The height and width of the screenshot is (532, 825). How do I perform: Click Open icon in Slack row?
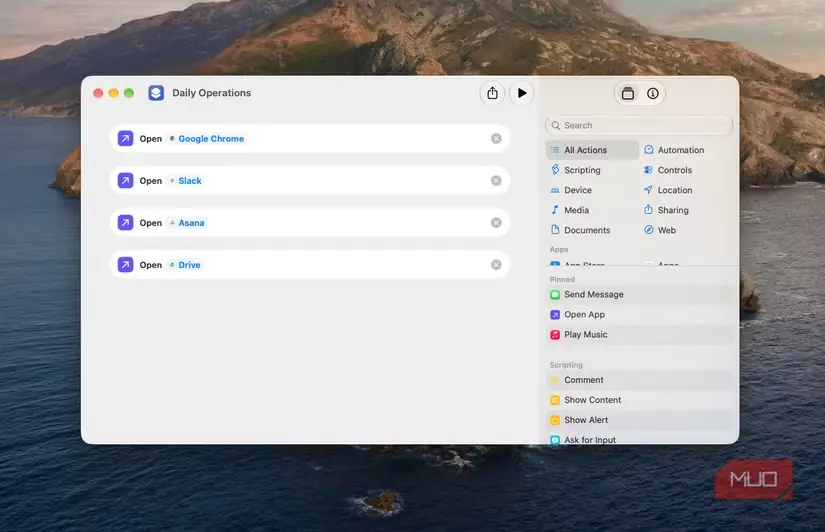(x=125, y=180)
